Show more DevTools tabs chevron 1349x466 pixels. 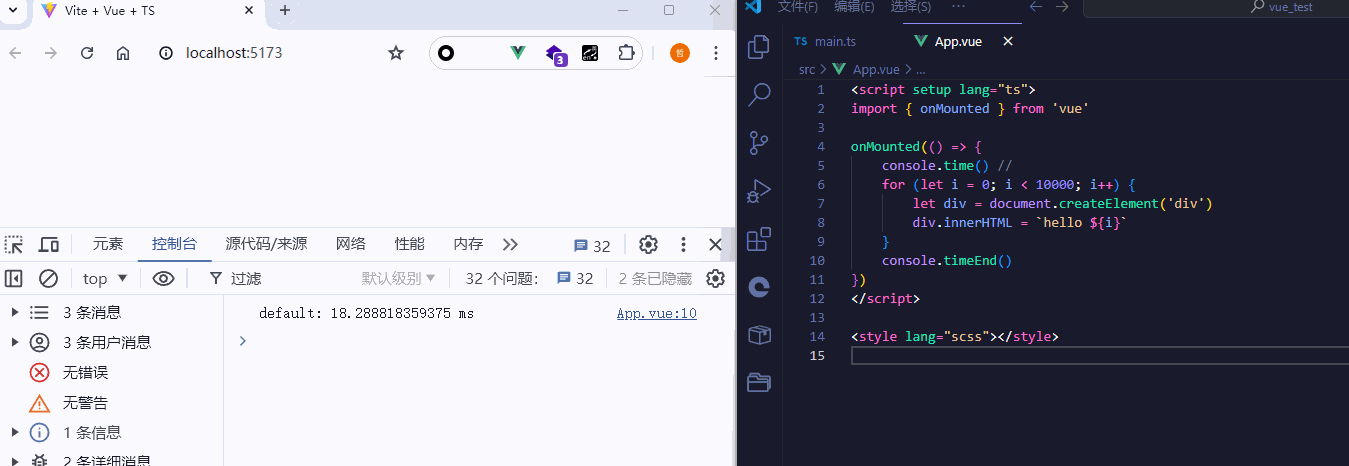point(510,245)
